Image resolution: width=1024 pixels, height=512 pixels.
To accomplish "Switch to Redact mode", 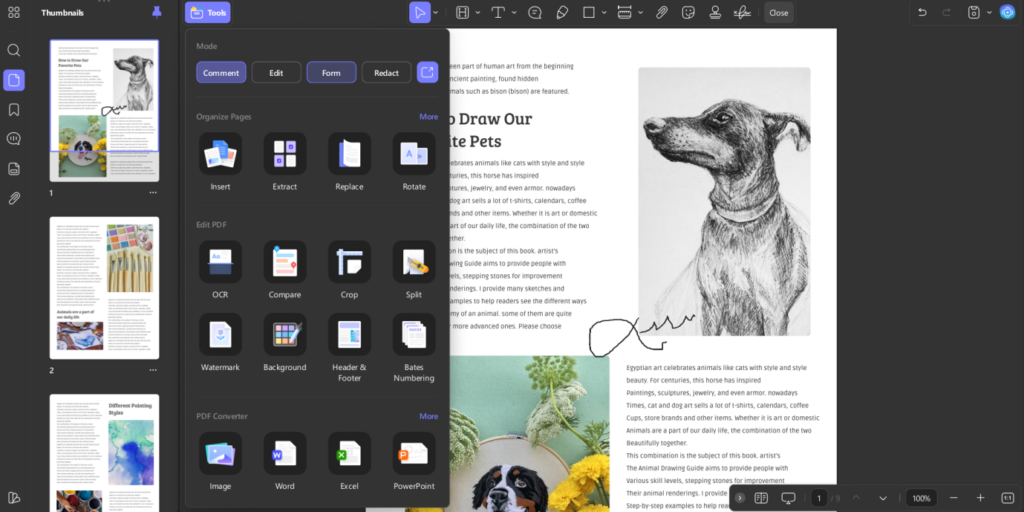I will tap(386, 72).
